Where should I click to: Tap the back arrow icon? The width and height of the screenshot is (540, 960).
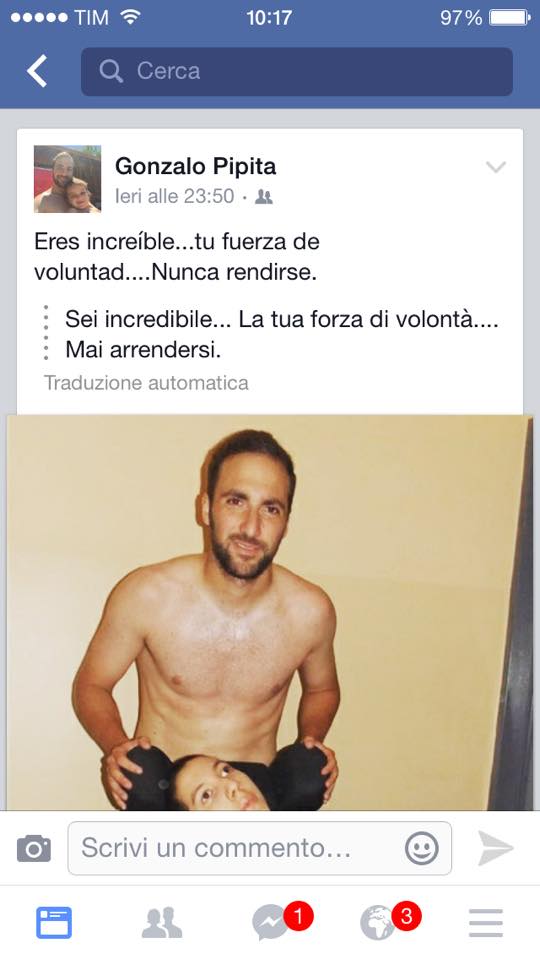point(37,71)
